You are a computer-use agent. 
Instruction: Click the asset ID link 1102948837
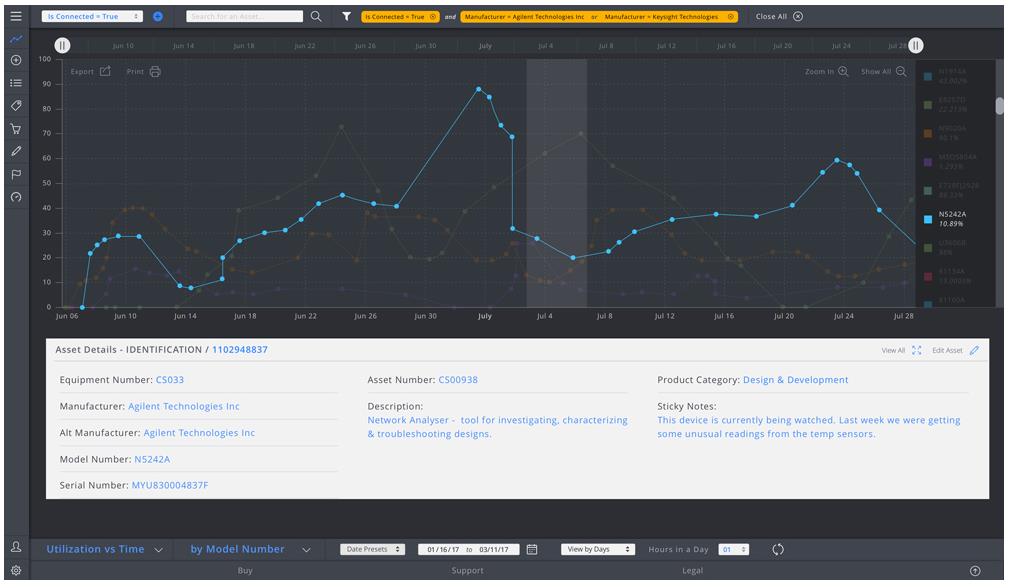[239, 350]
